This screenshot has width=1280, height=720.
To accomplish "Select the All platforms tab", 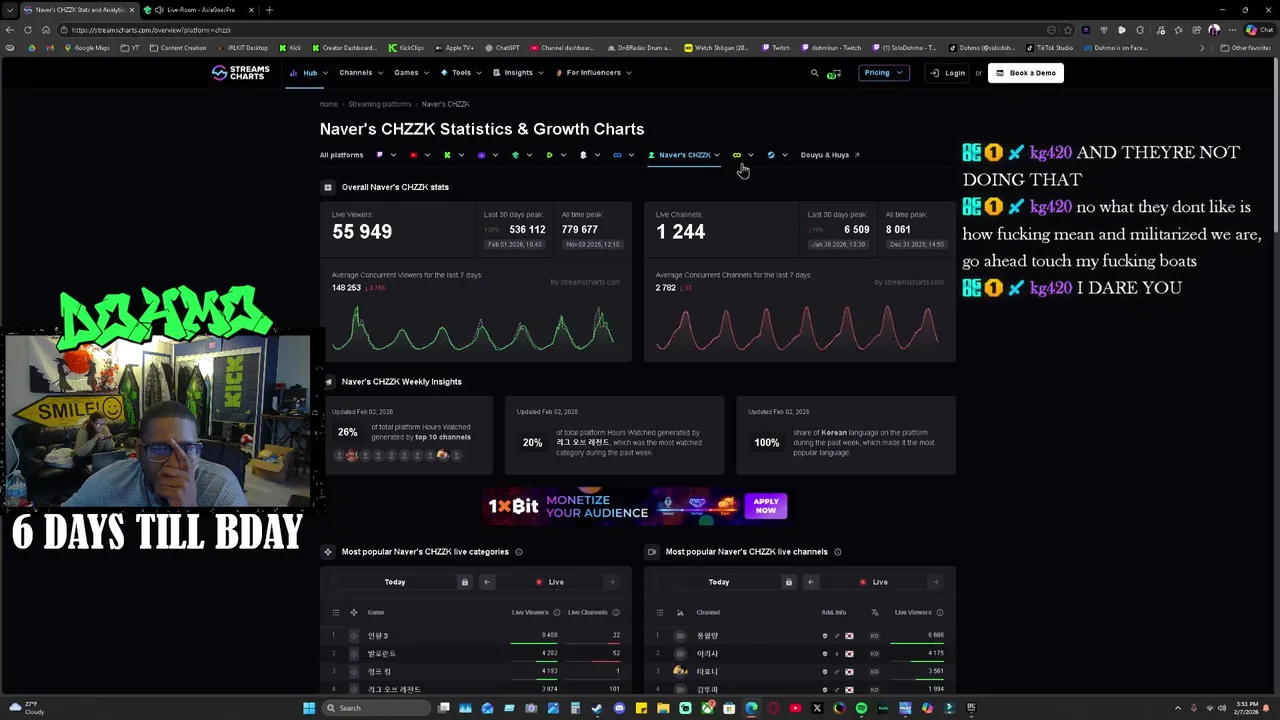I will coord(341,155).
